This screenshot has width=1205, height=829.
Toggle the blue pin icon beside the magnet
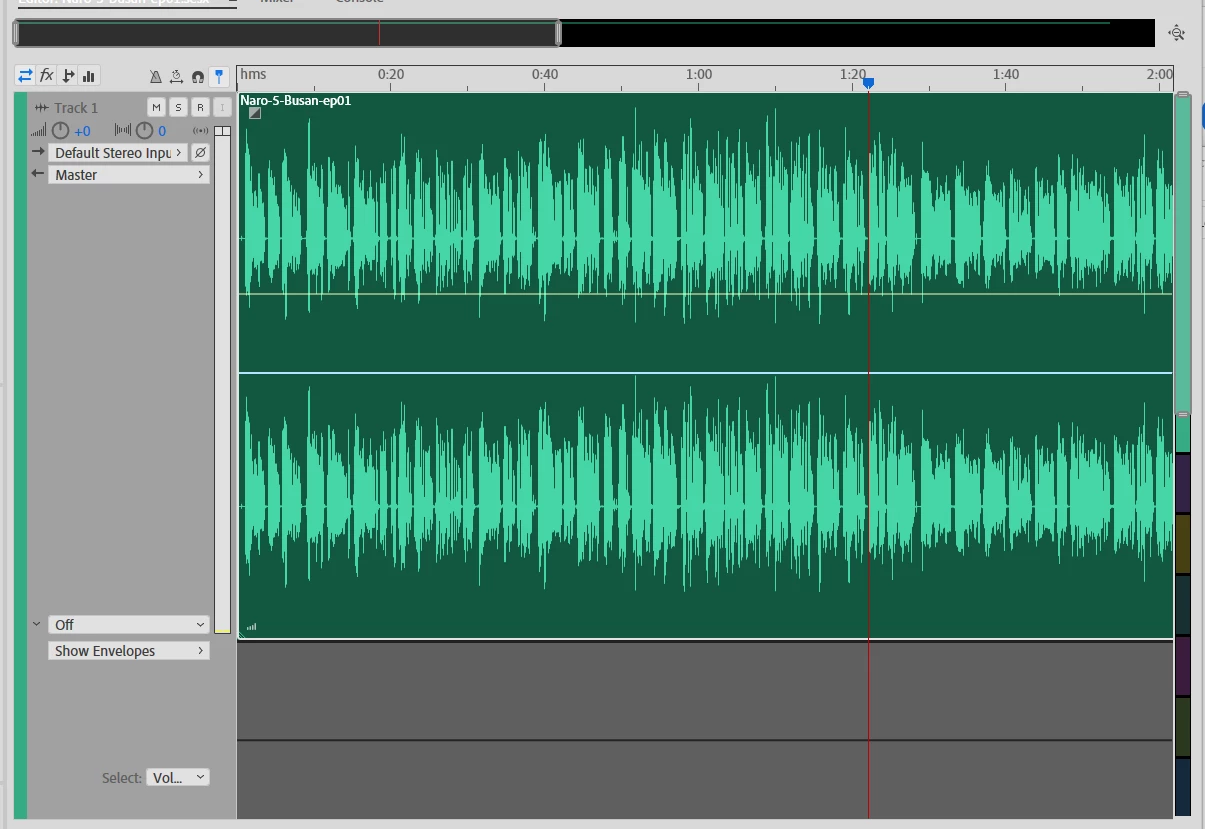[x=219, y=76]
